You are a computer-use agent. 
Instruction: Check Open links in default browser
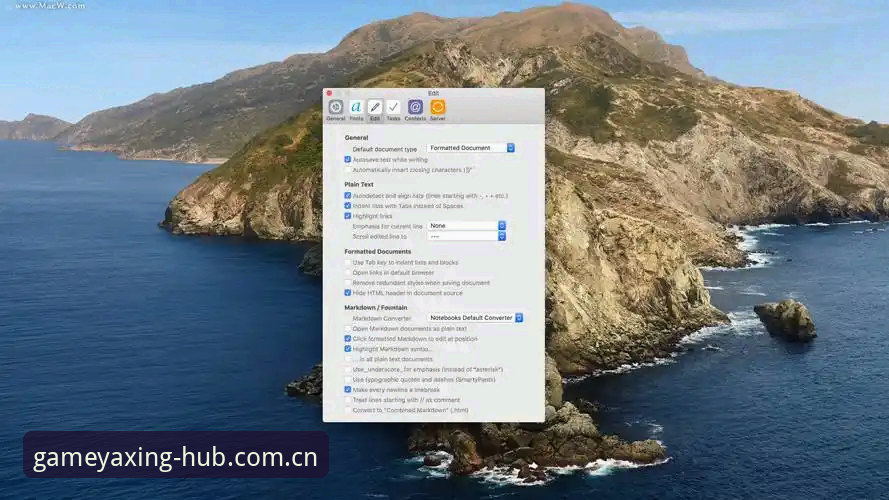coord(348,273)
